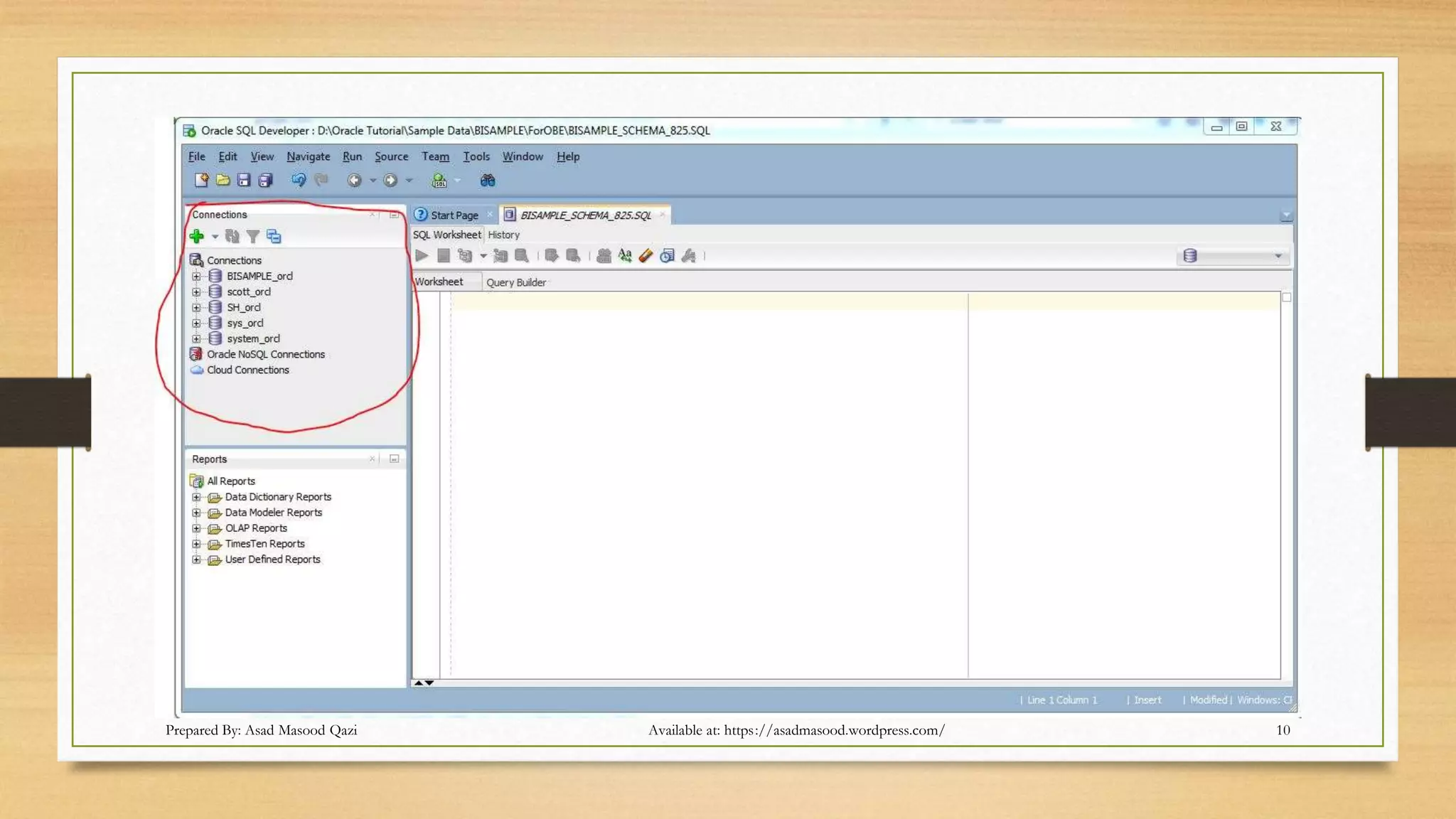The width and height of the screenshot is (1456, 819).
Task: Open the Team menu
Action: (435, 156)
